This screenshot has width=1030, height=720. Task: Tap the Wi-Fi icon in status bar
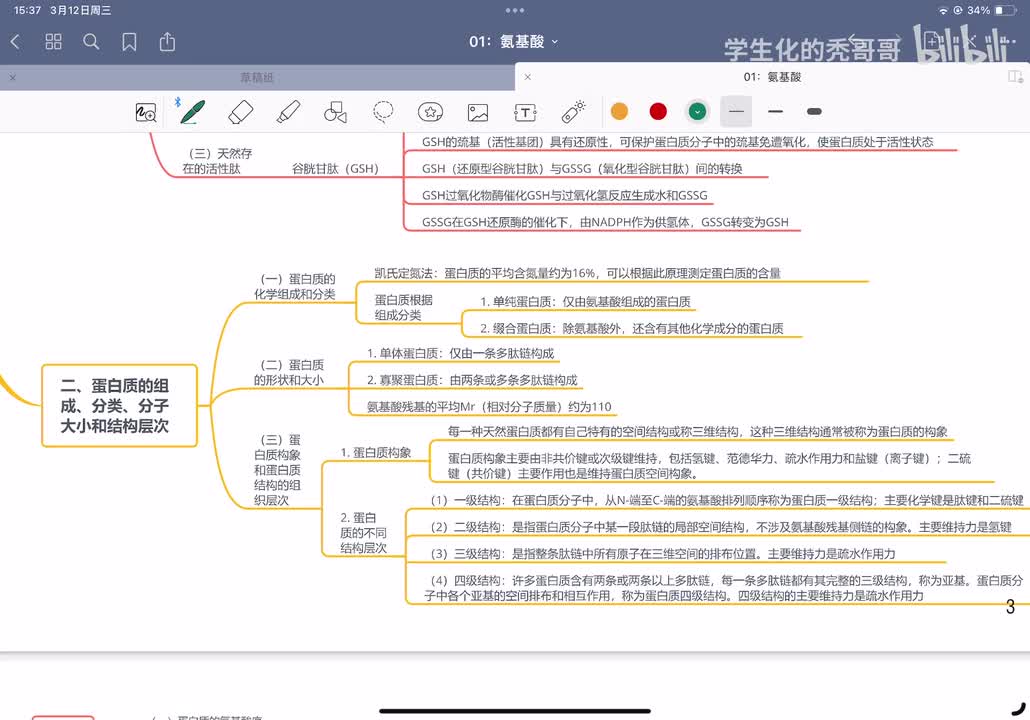pyautogui.click(x=943, y=11)
